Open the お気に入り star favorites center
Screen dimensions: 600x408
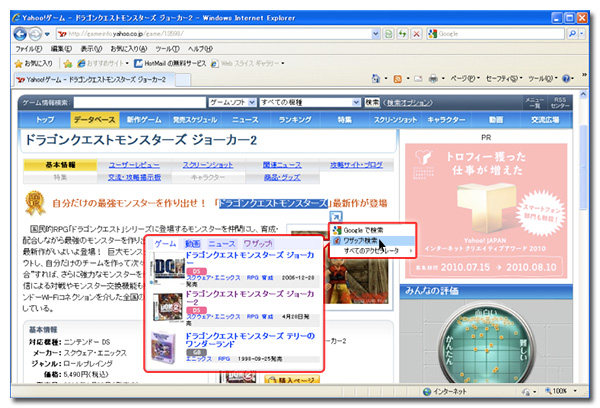(34, 64)
